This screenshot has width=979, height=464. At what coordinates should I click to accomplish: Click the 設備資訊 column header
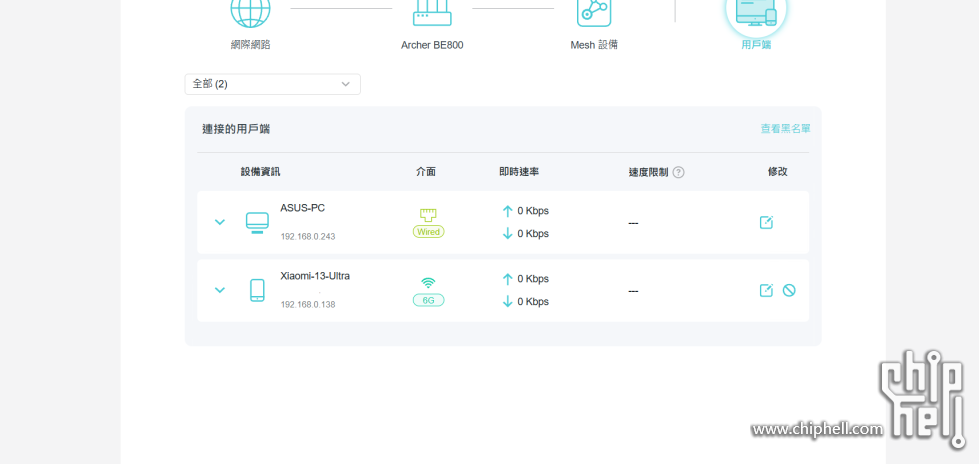tap(261, 172)
